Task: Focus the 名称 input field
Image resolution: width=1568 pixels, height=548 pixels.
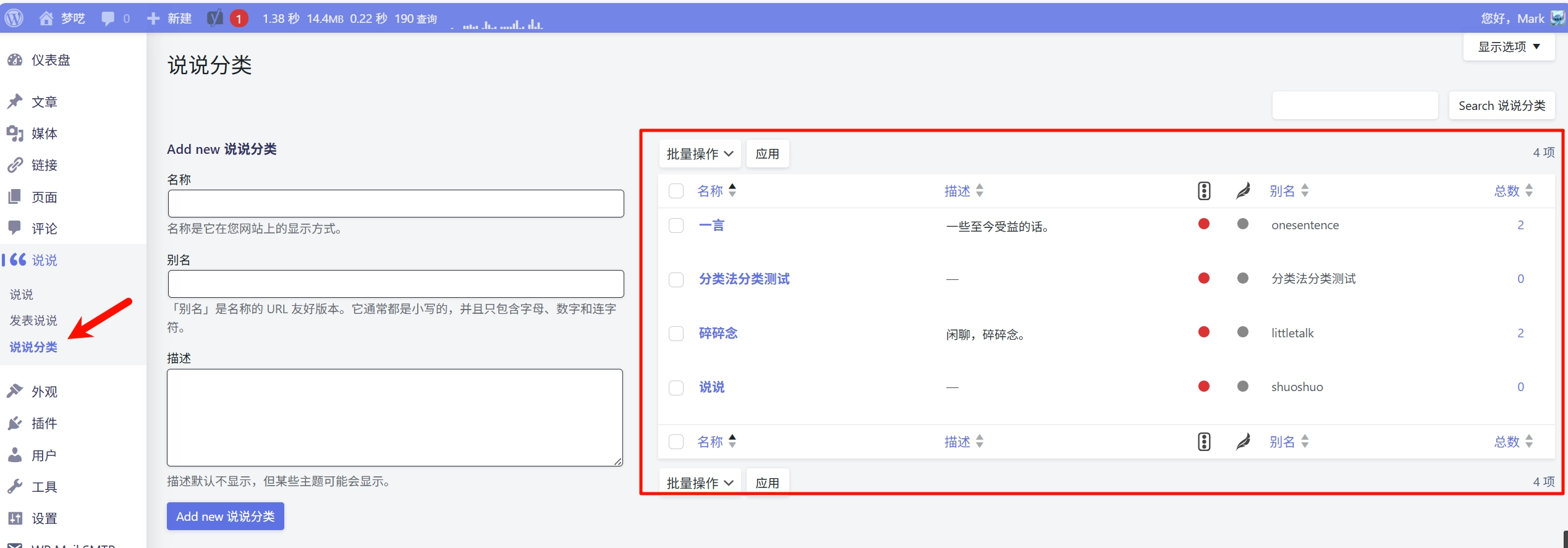Action: click(x=396, y=203)
